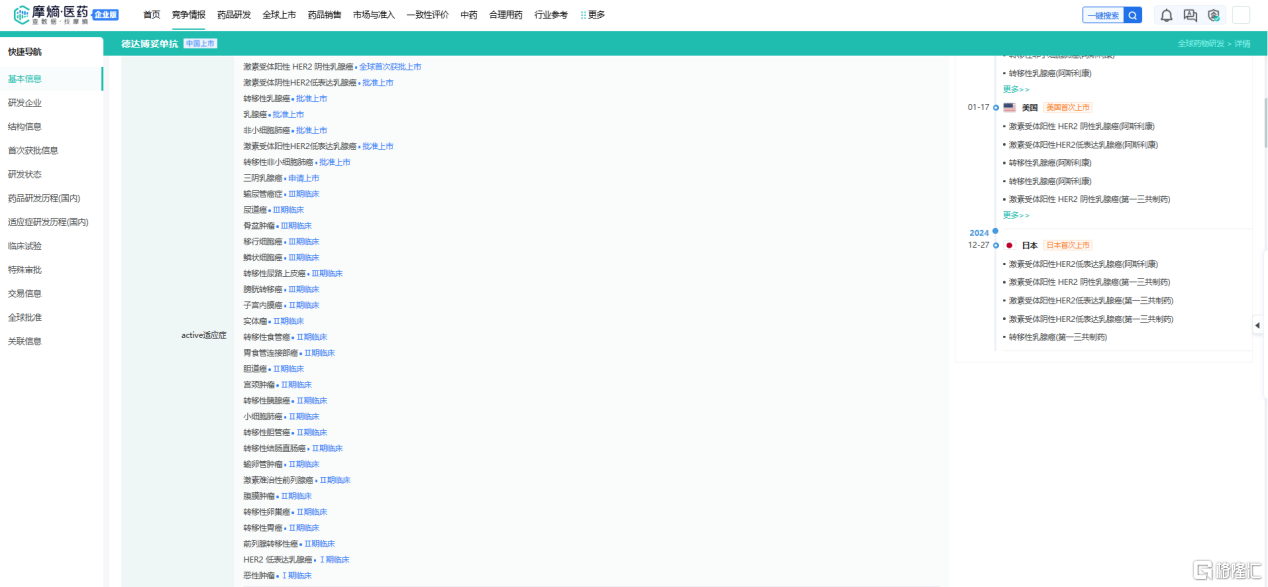Screen dimensions: 1268x587
Task: Jump to 首次获批信息 section
Action: click(33, 151)
